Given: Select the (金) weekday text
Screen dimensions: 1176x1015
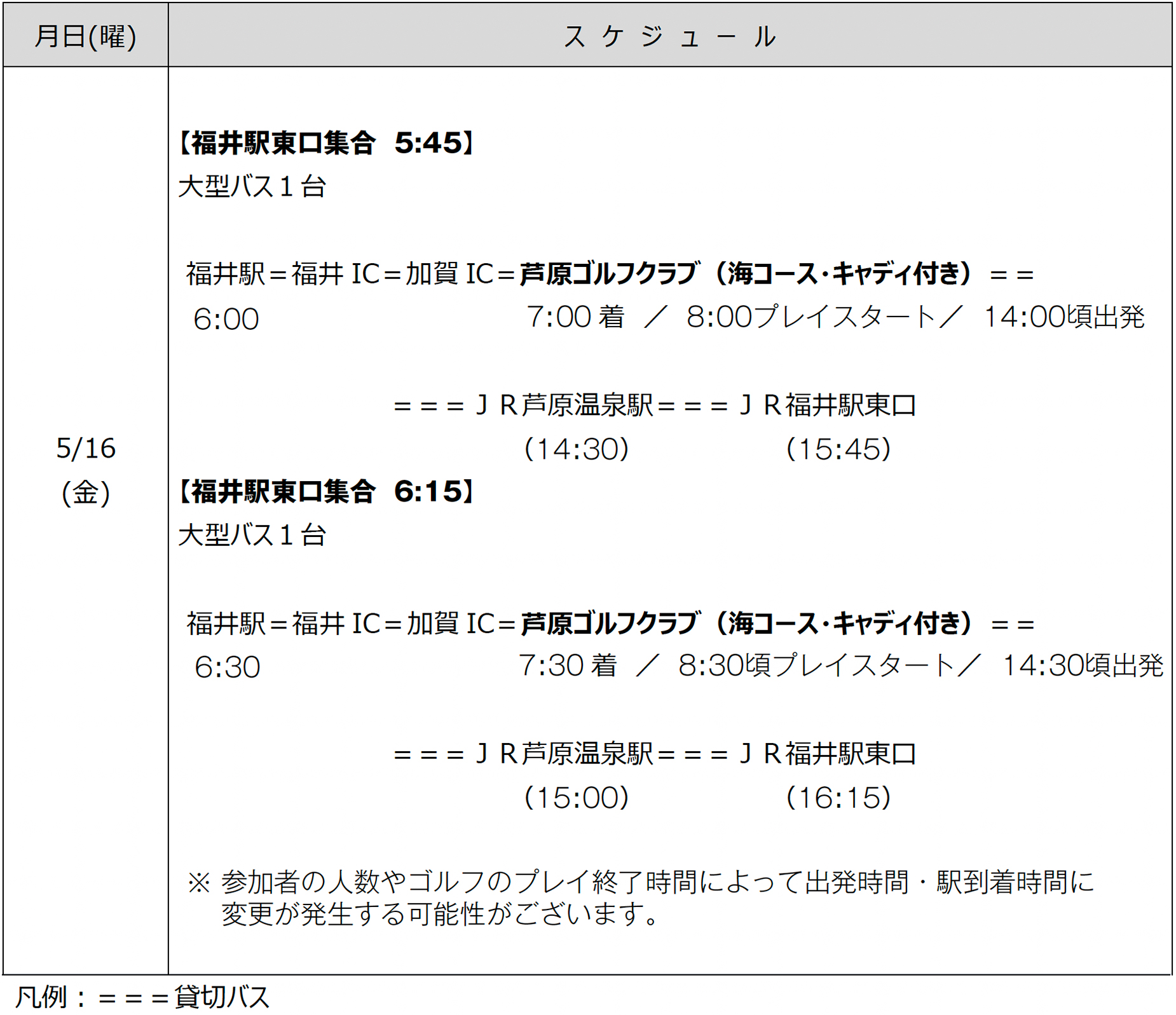Looking at the screenshot, I should [86, 493].
